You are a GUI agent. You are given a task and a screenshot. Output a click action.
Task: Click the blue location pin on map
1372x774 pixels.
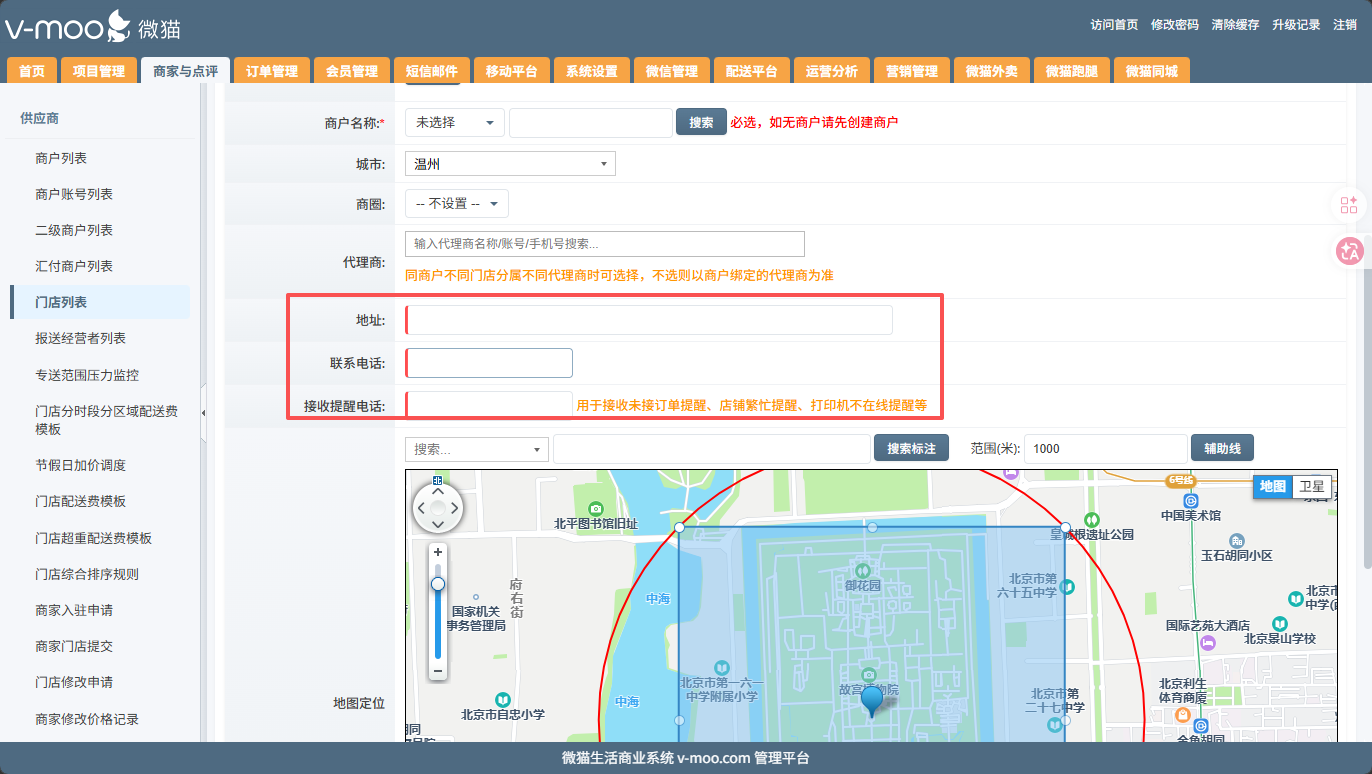point(872,699)
